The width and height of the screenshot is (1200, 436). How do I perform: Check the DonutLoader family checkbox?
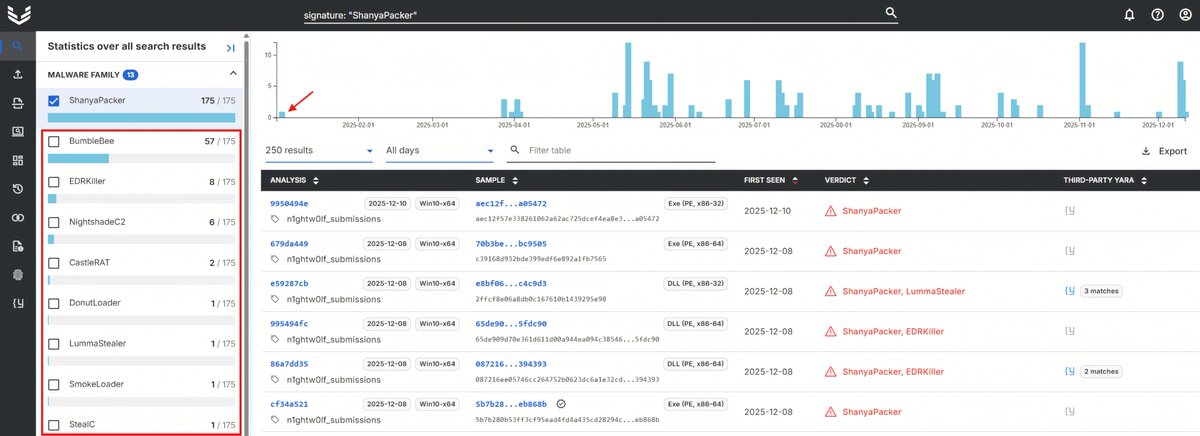point(54,303)
